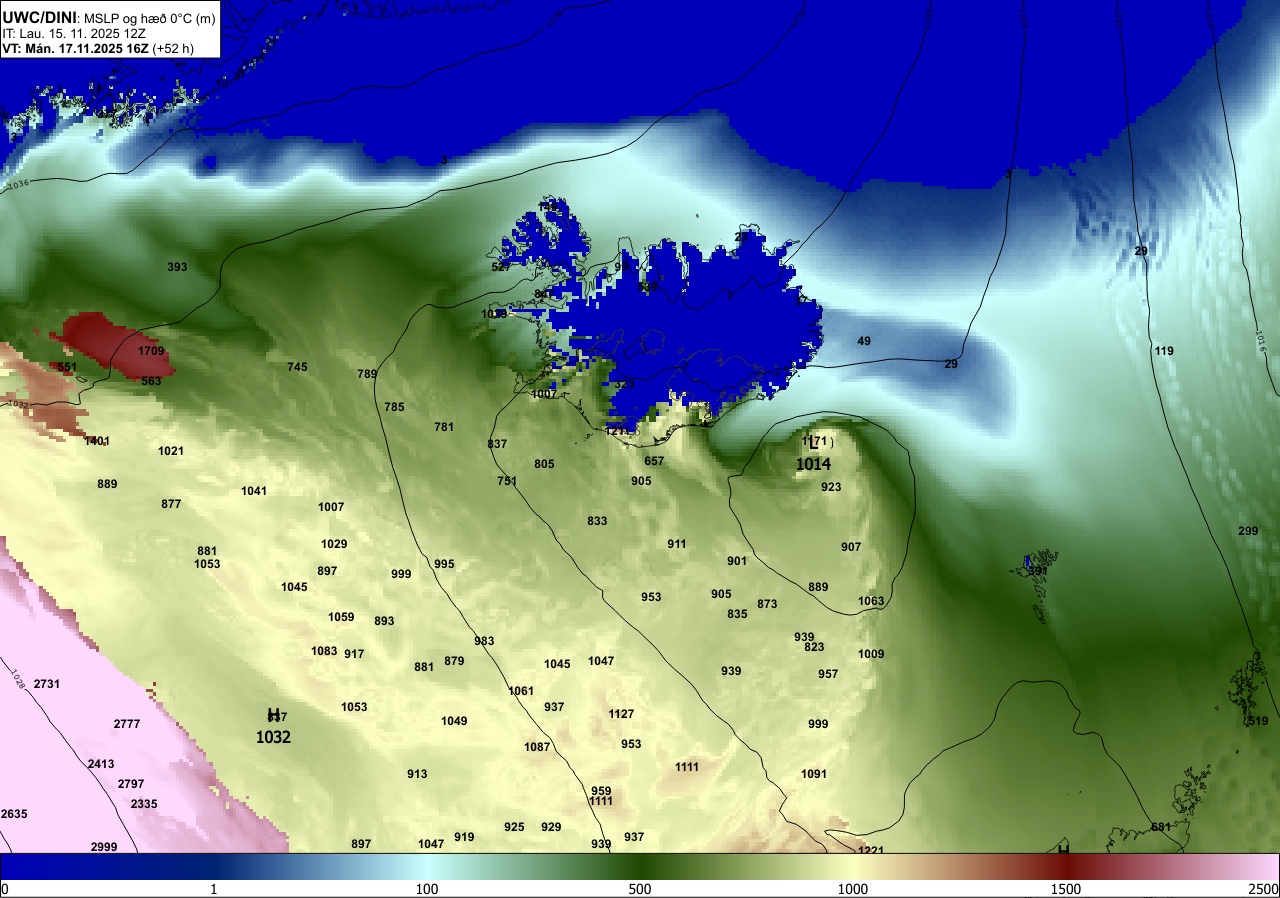Screen dimensions: 1280x898
Task: Click the height value 901
Action: click(x=737, y=561)
